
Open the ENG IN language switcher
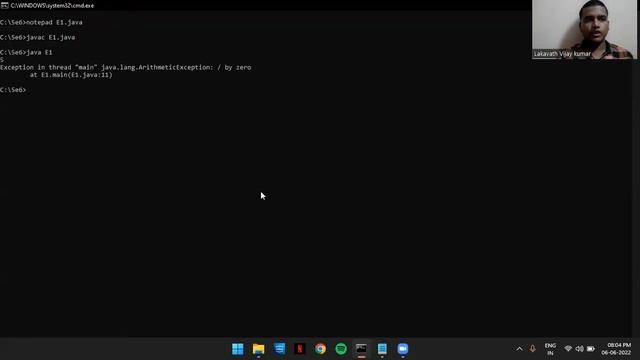coord(550,349)
